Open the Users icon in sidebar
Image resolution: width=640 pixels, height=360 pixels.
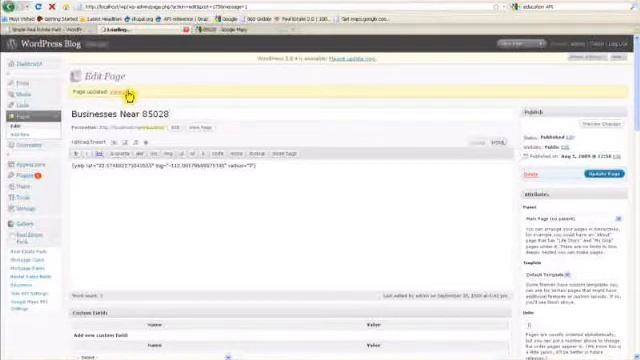click(11, 187)
